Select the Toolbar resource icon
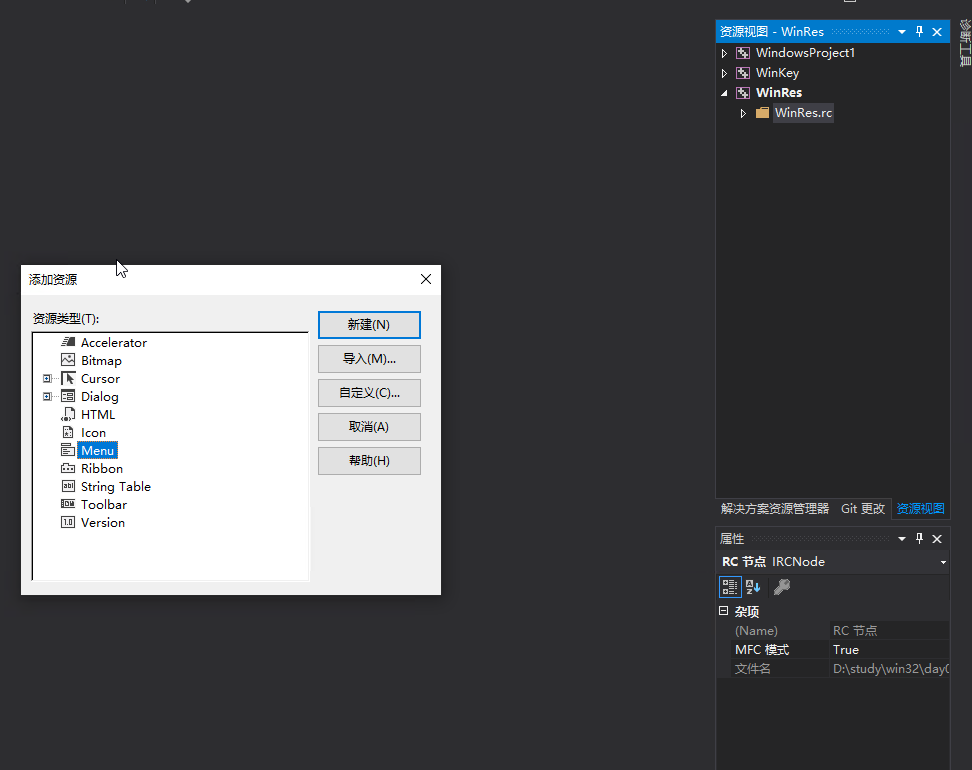 (x=68, y=504)
